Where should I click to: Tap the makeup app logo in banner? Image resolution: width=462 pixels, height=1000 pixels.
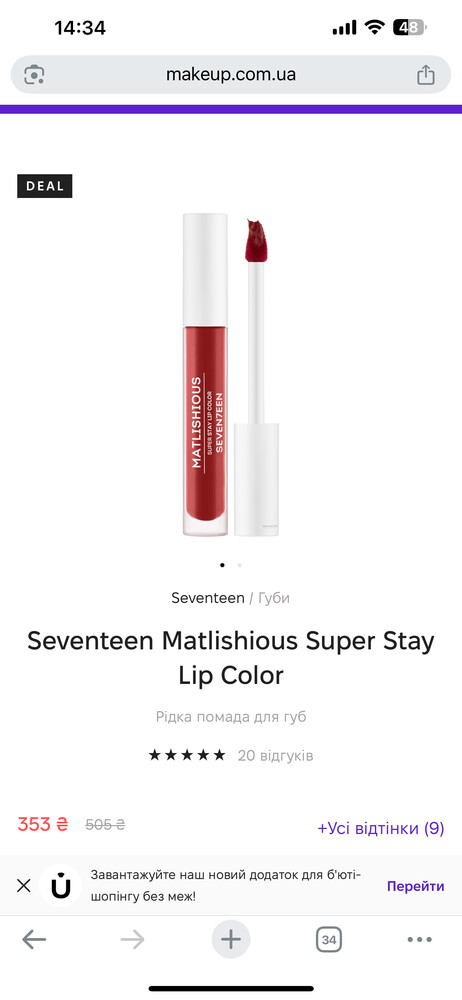[61, 886]
